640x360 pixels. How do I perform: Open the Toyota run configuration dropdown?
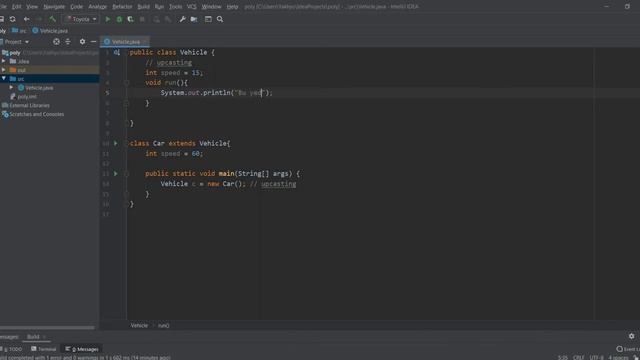(81, 19)
